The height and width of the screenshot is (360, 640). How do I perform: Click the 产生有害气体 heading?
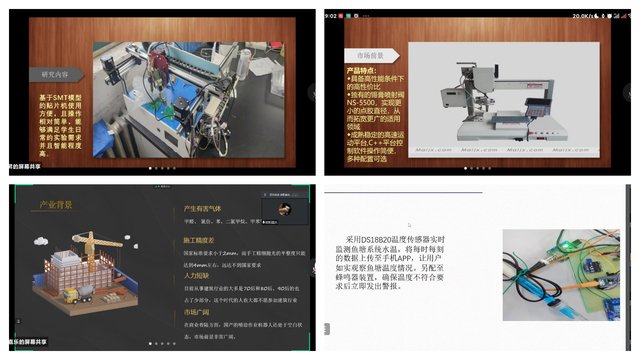click(202, 209)
